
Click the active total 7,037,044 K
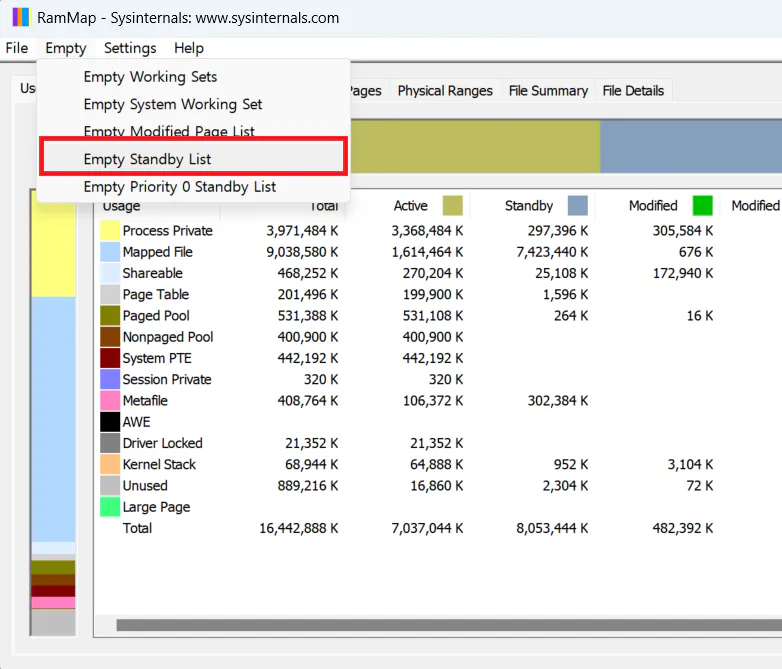[427, 528]
